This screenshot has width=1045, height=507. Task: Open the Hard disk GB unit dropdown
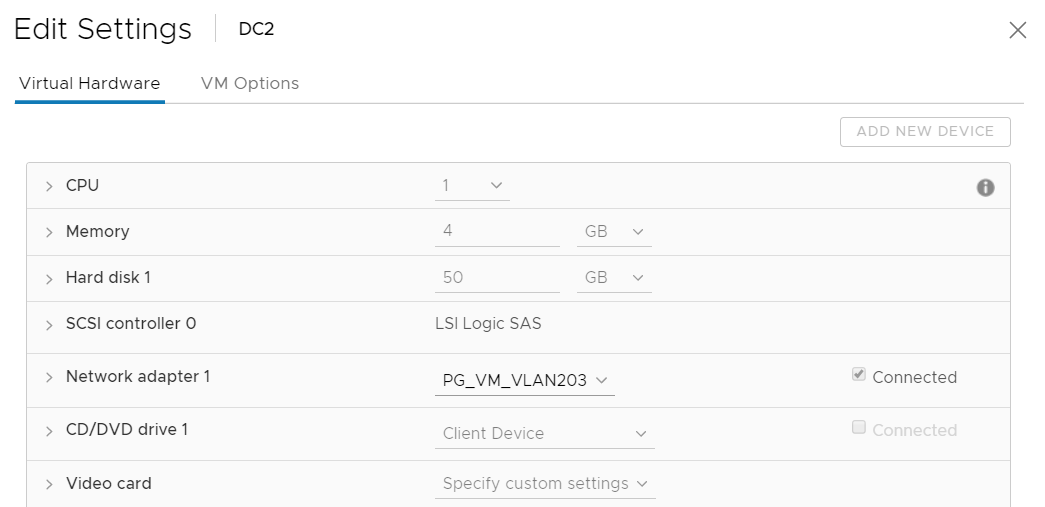tap(614, 278)
